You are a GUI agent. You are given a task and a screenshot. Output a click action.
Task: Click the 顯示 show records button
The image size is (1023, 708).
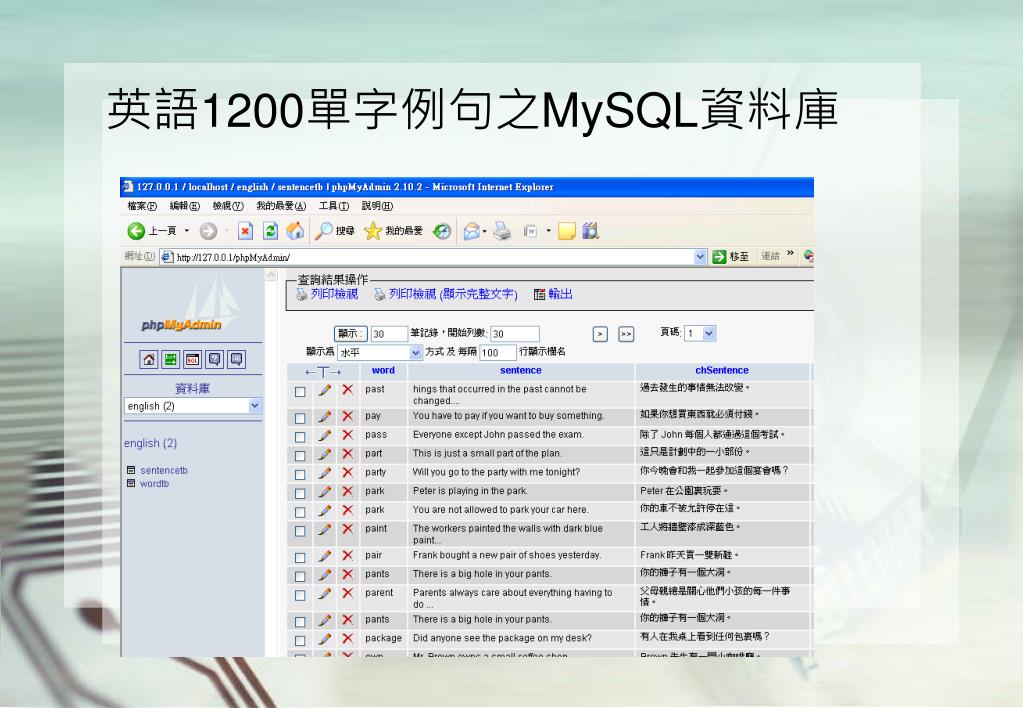[351, 333]
